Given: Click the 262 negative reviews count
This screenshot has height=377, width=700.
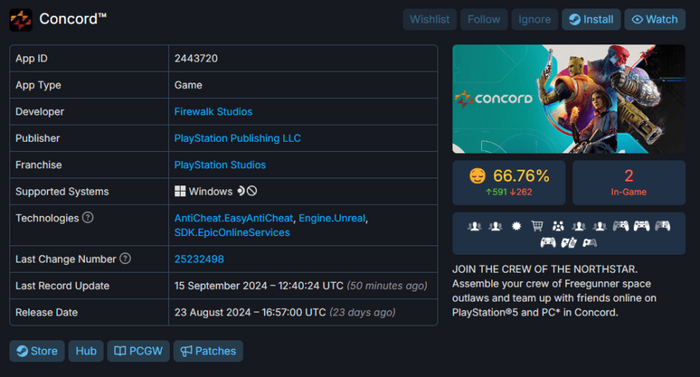Looking at the screenshot, I should point(521,192).
